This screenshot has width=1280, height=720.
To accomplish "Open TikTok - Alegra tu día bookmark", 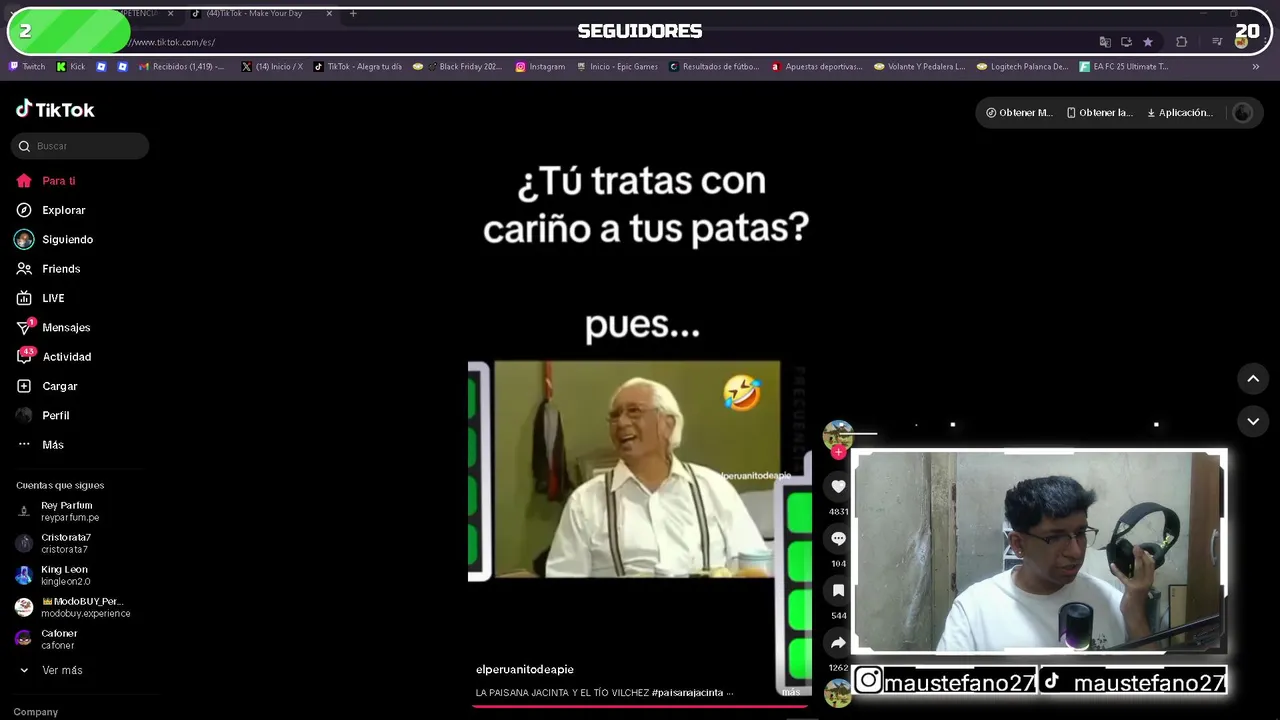I will pos(357,67).
